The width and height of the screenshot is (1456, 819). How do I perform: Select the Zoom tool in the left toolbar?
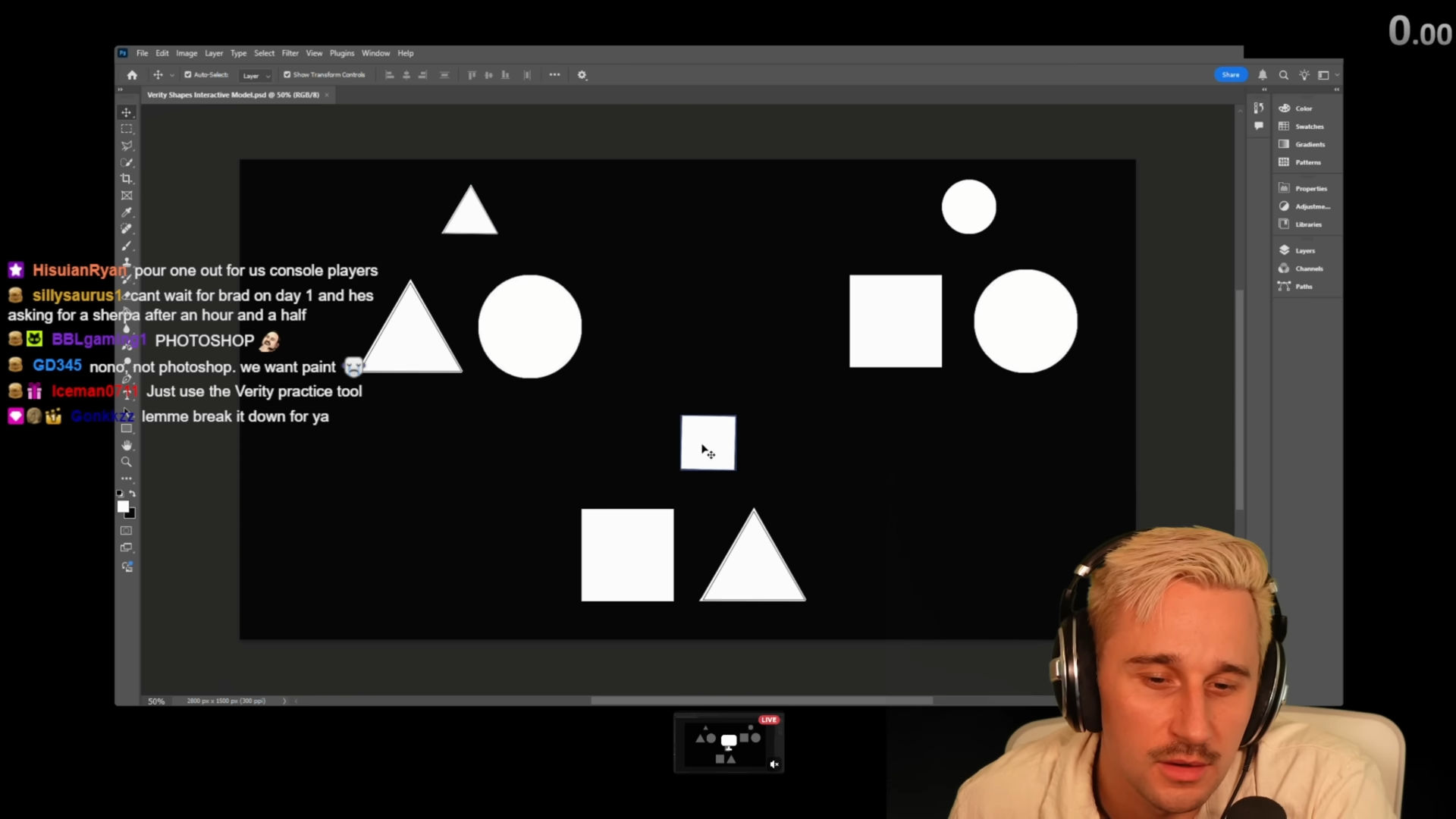(127, 462)
